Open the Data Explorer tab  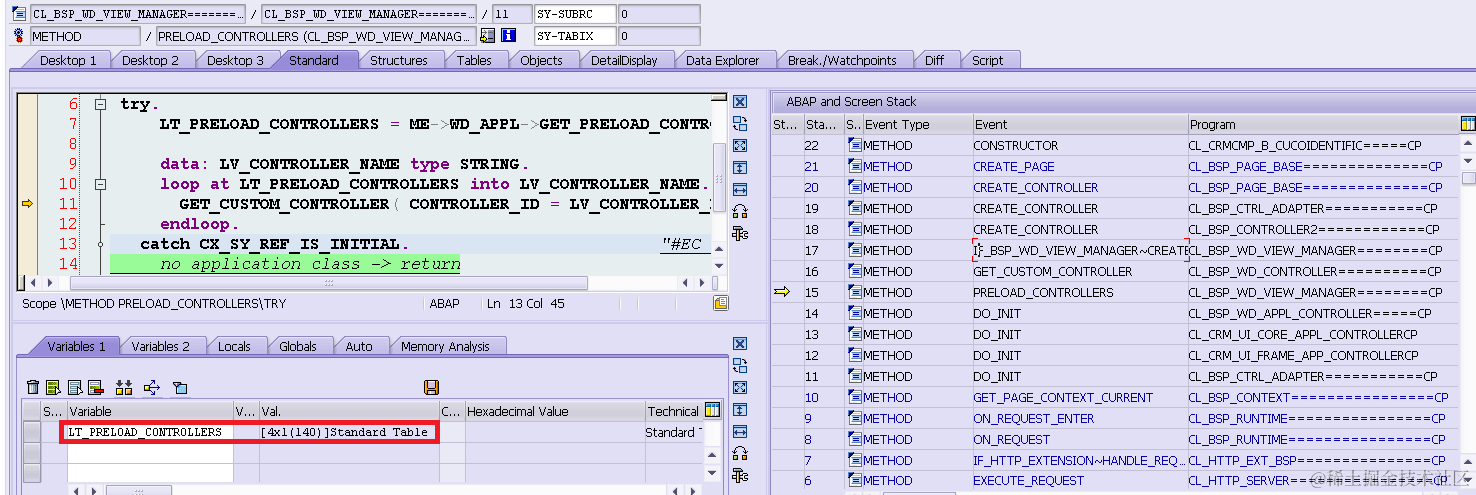tap(722, 60)
